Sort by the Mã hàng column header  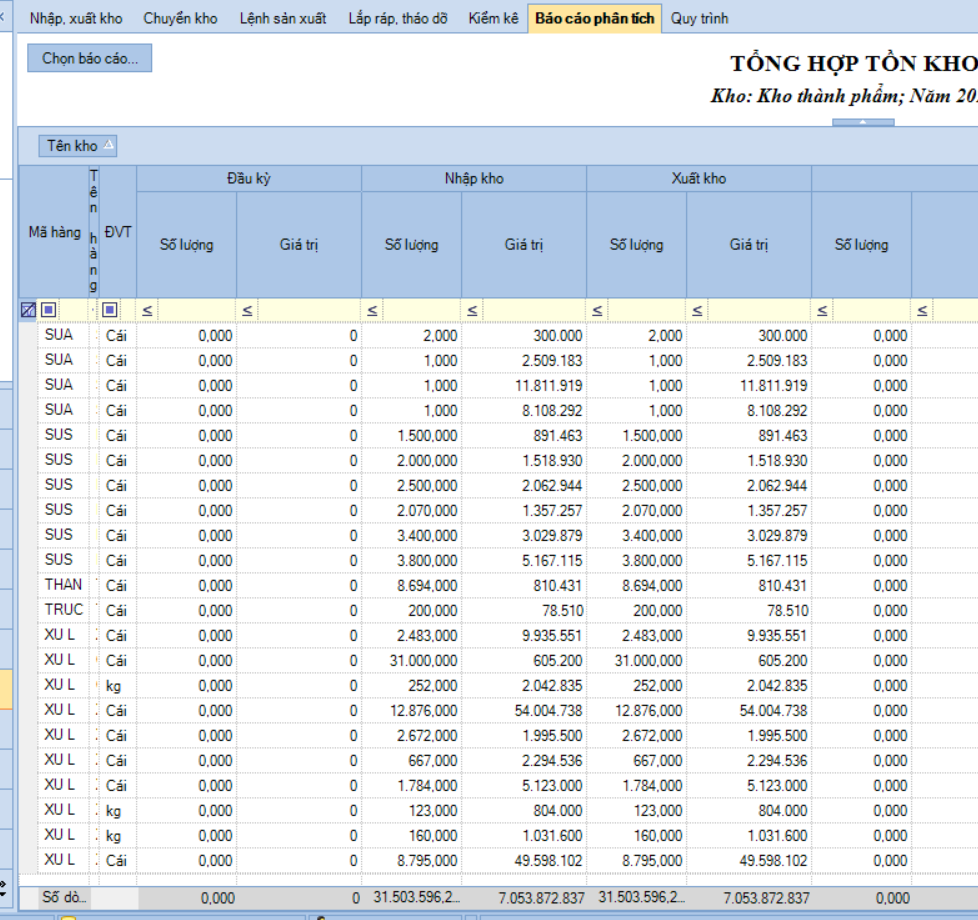click(x=54, y=232)
